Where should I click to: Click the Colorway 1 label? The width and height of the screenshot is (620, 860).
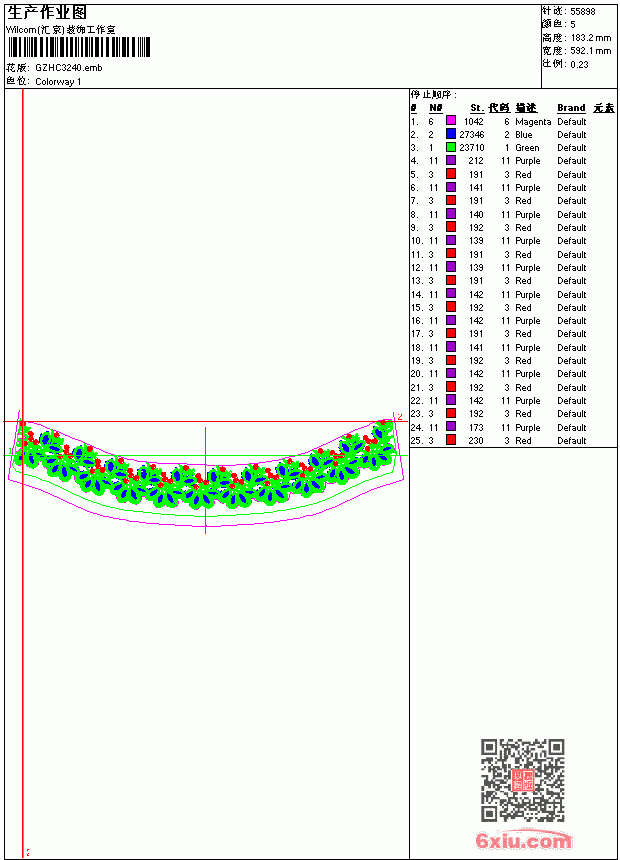58,82
